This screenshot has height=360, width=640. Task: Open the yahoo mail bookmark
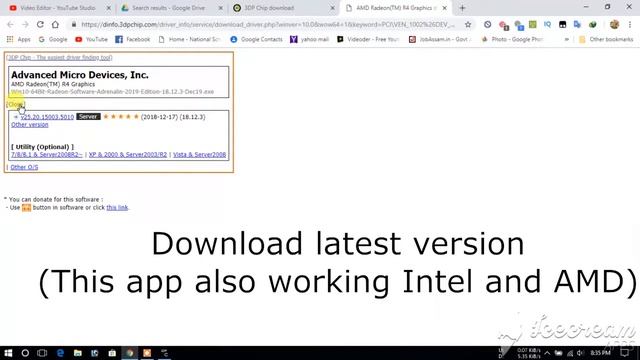point(309,39)
